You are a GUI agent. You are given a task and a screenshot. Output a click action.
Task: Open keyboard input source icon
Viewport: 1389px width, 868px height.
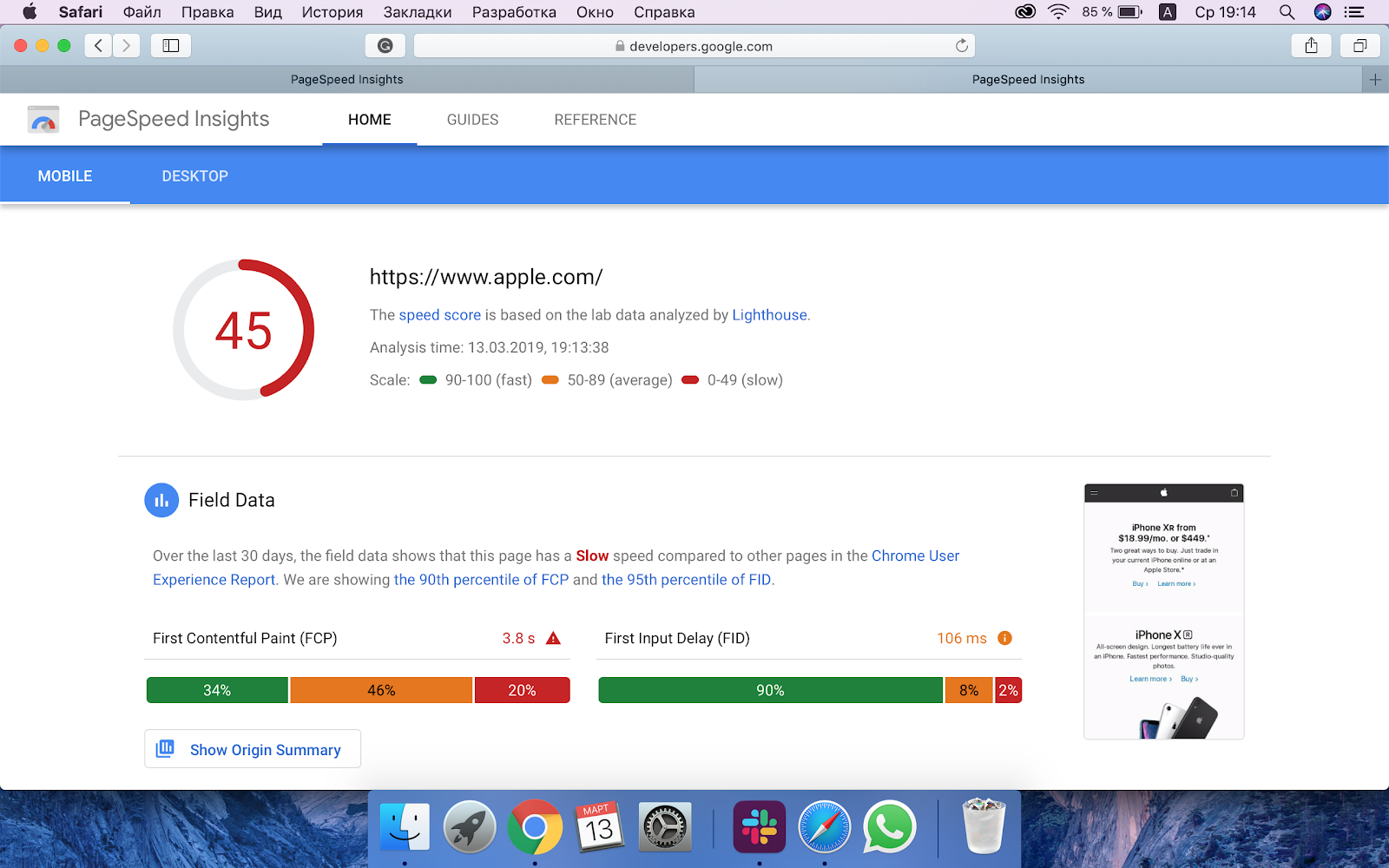tap(1168, 12)
